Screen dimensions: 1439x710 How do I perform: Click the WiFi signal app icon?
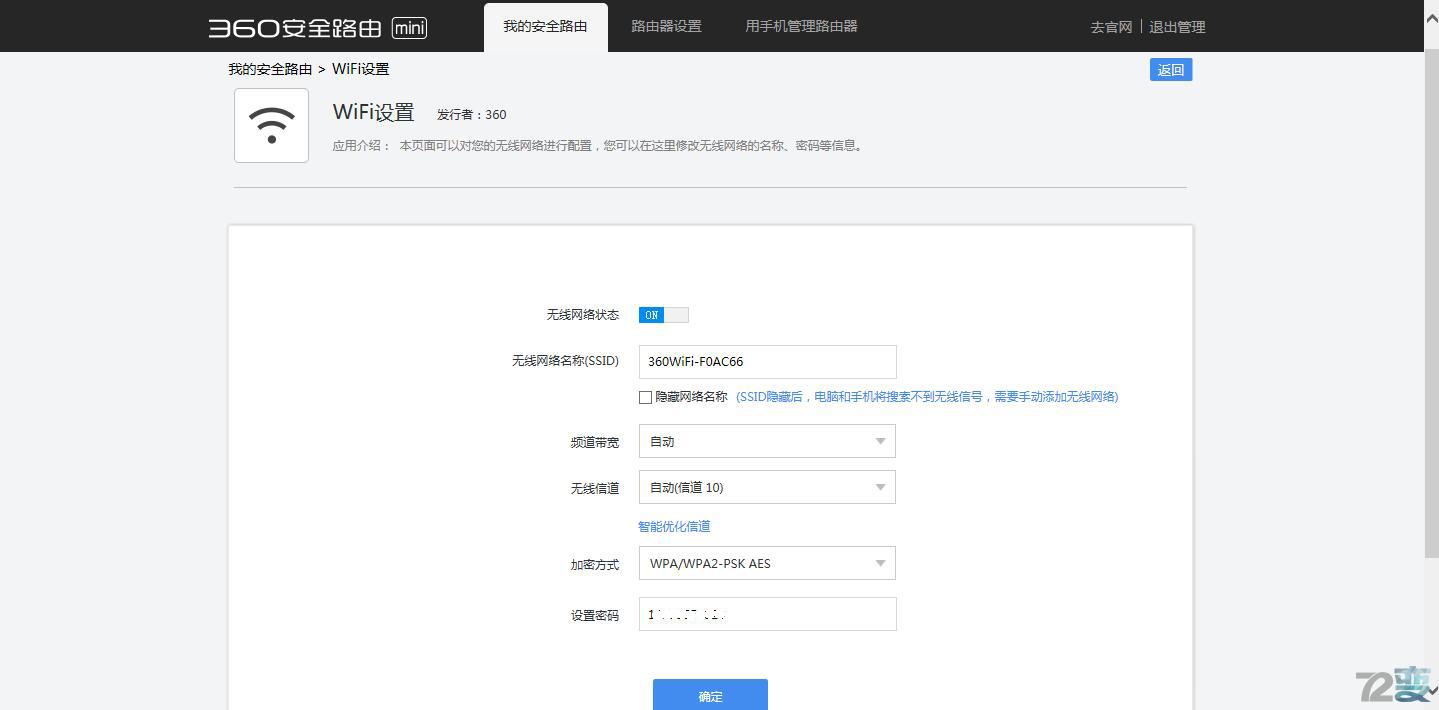[x=271, y=125]
